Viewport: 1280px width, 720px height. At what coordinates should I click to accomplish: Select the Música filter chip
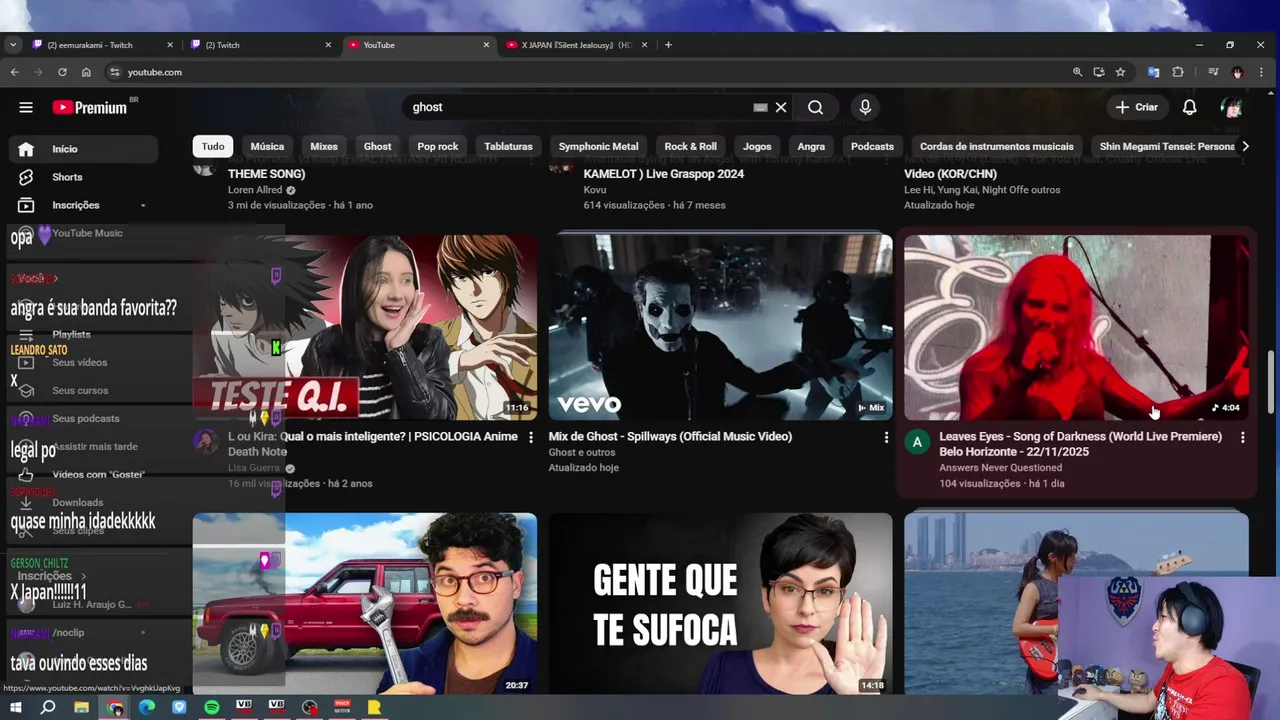tap(267, 146)
